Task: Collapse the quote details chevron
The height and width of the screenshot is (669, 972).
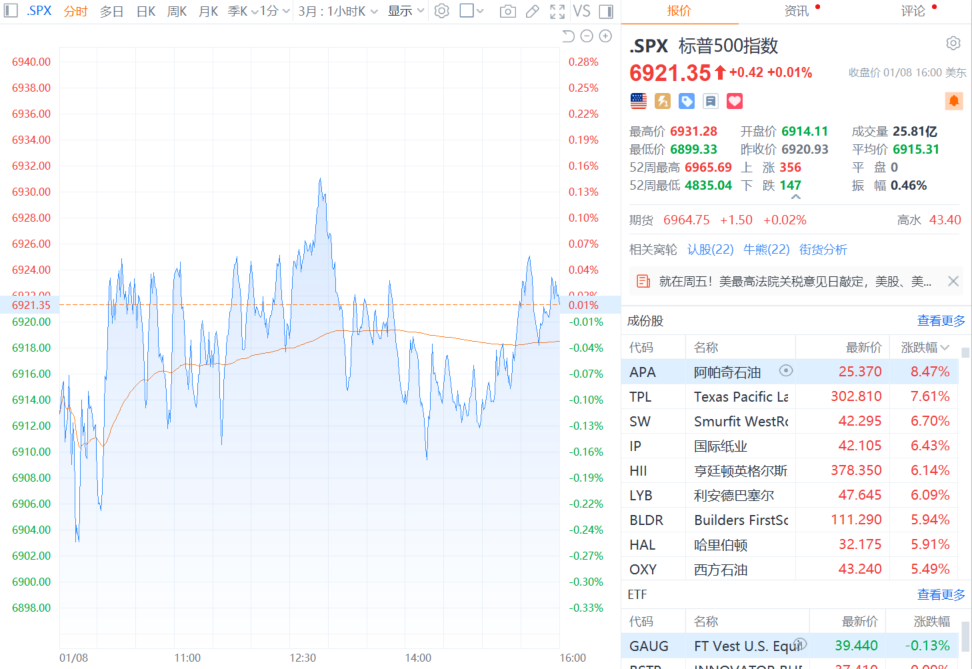Action: coord(796,197)
